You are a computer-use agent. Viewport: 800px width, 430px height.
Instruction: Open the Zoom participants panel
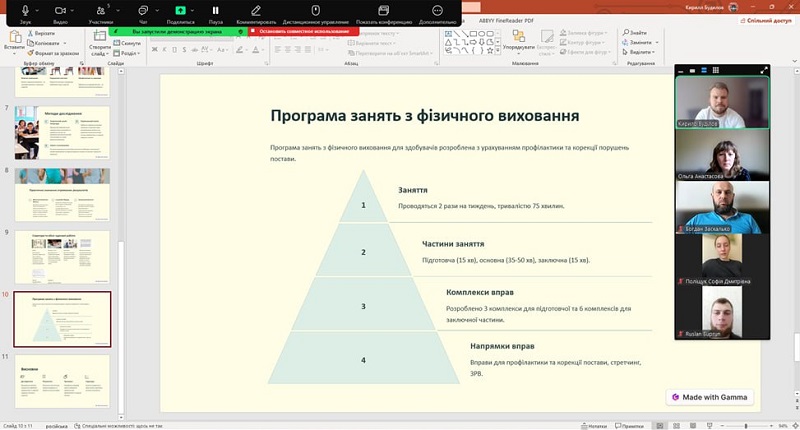click(100, 11)
